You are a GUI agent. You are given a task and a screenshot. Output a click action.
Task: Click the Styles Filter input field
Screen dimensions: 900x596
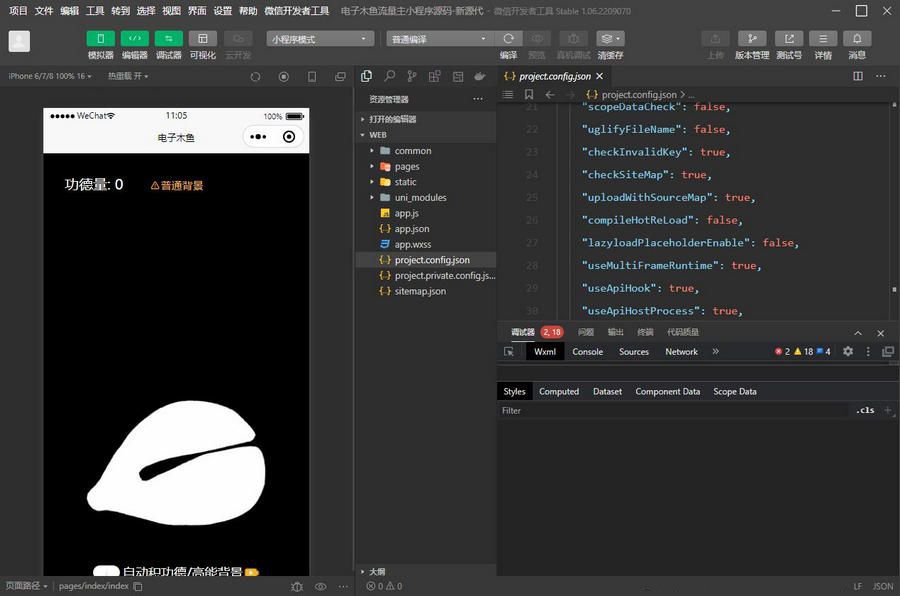pyautogui.click(x=670, y=411)
